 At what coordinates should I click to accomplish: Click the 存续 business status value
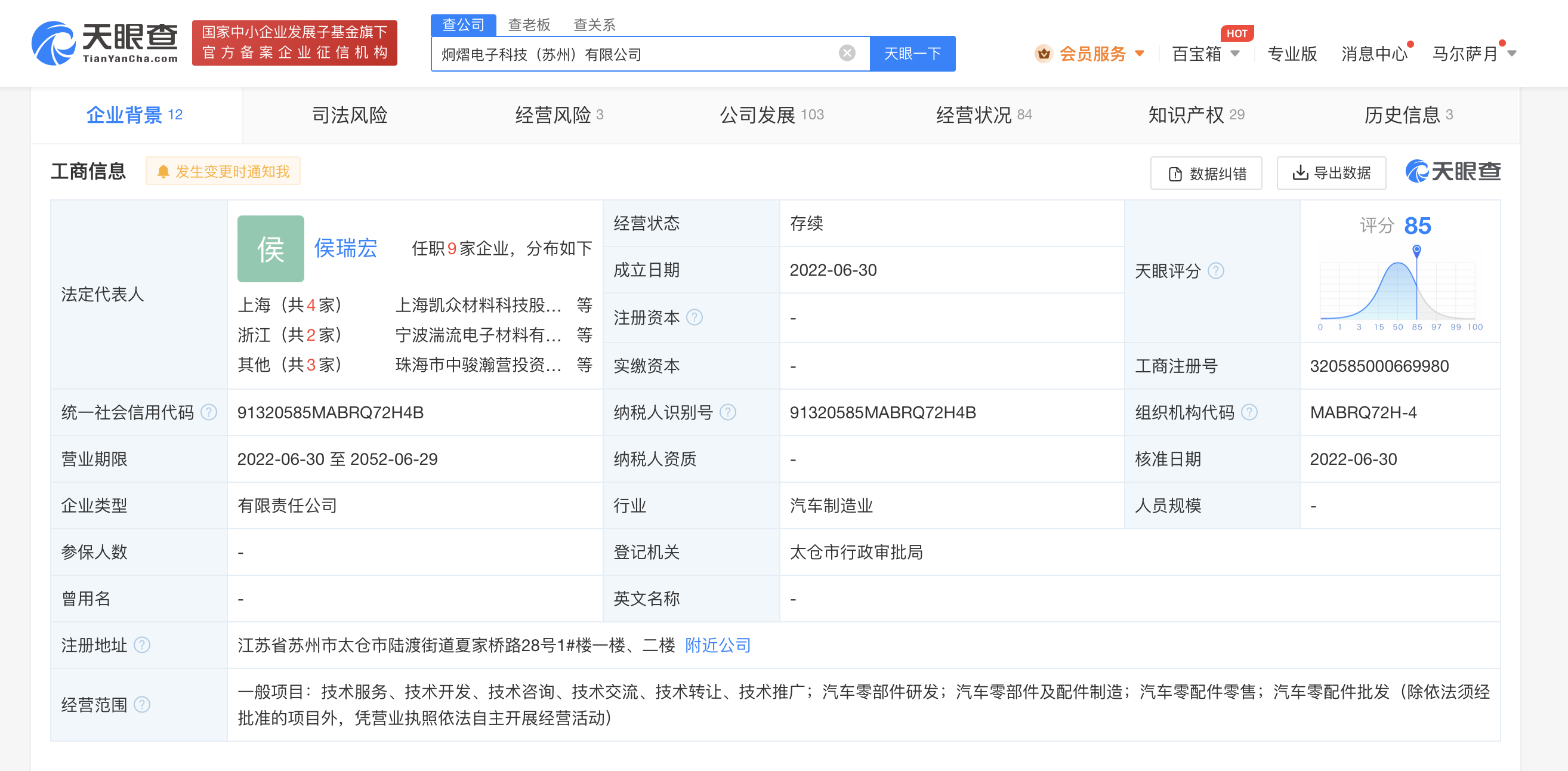[807, 224]
